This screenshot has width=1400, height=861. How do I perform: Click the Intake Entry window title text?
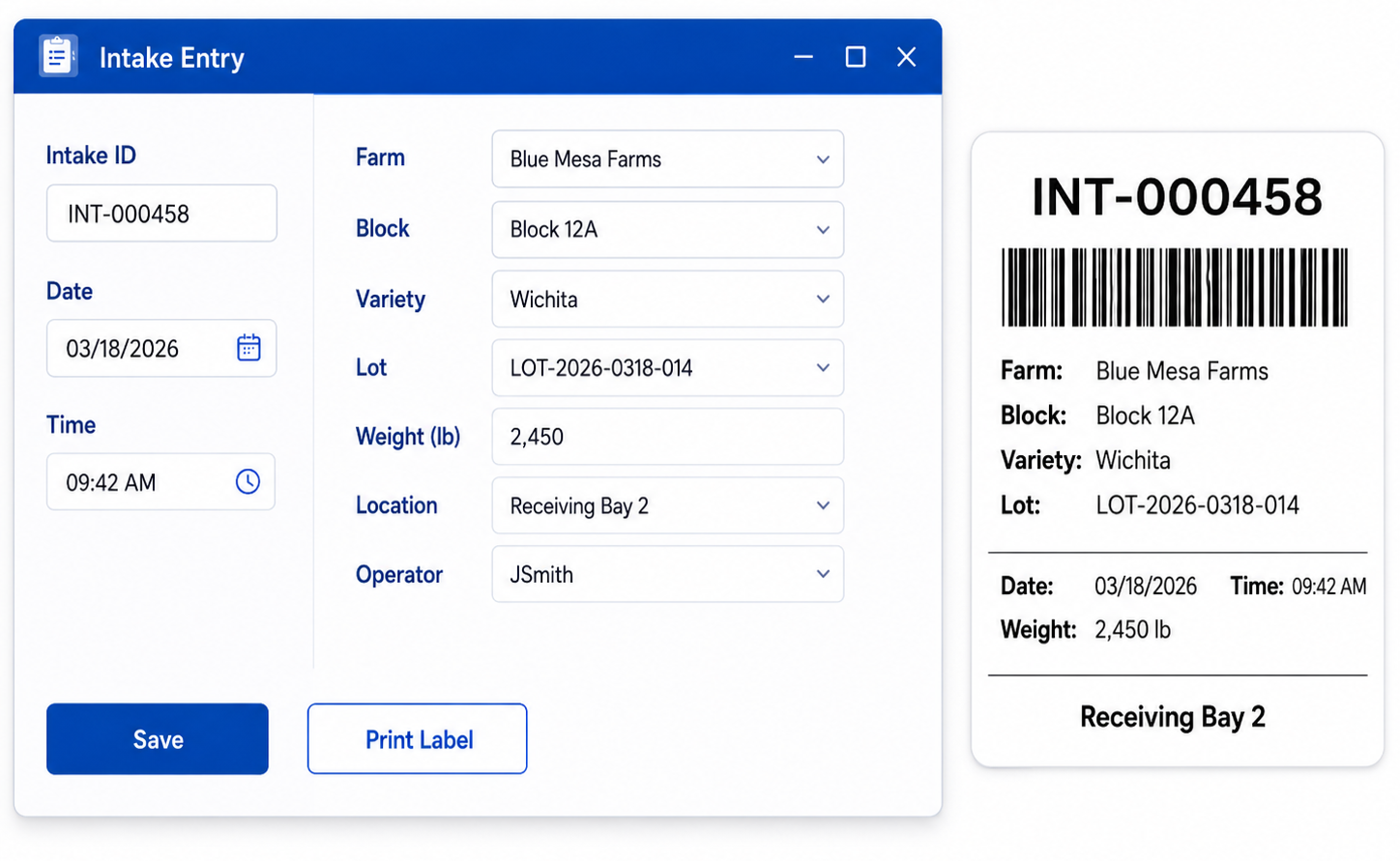click(172, 58)
